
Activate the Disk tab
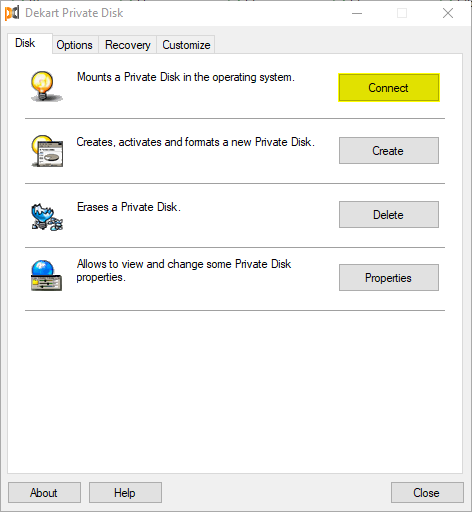(25, 43)
